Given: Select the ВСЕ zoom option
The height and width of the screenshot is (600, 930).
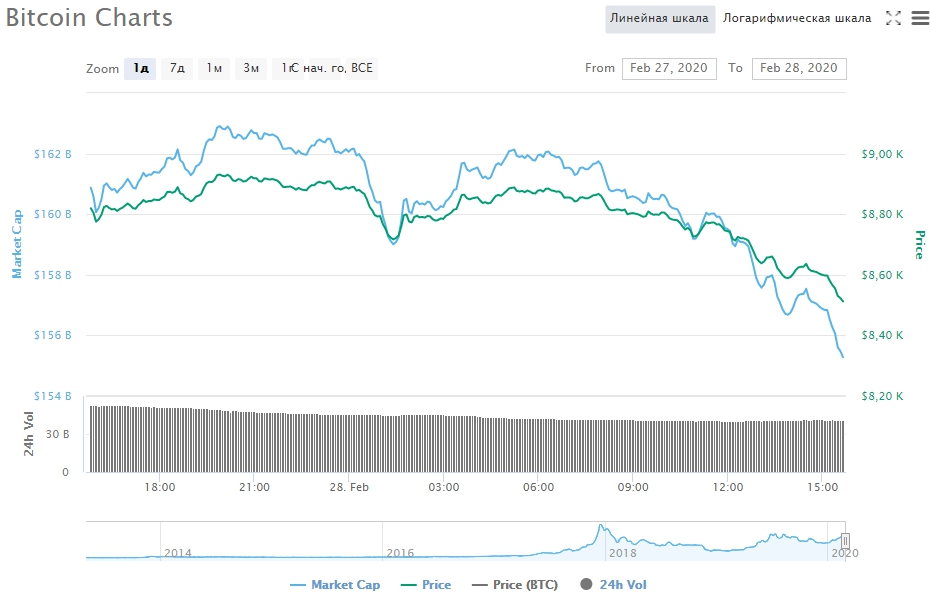Looking at the screenshot, I should pos(362,68).
